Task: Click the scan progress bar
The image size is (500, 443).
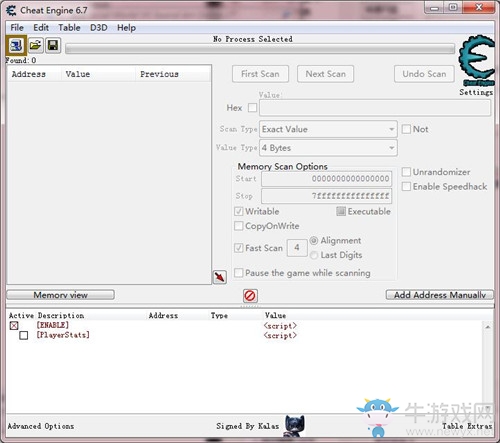Action: coord(260,49)
